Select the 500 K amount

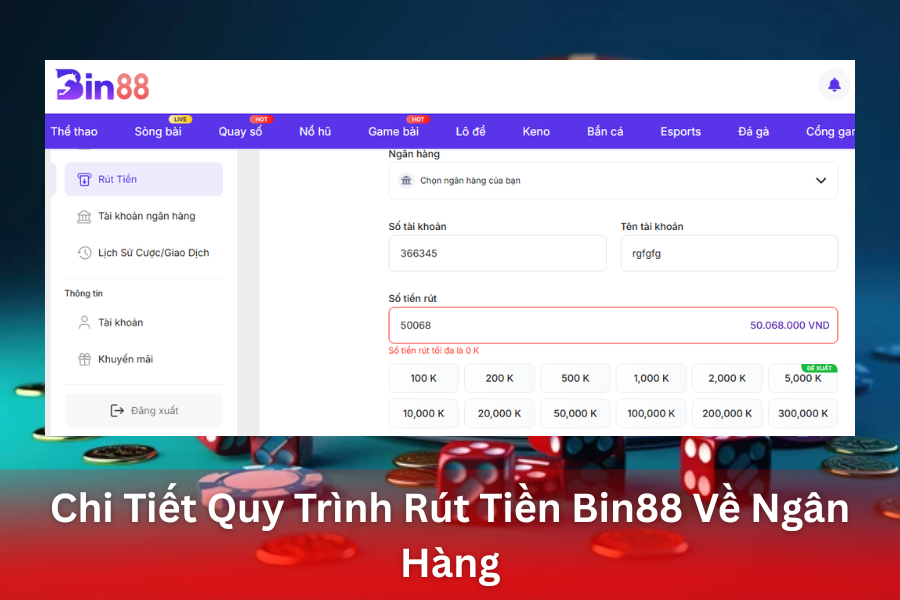tap(575, 378)
